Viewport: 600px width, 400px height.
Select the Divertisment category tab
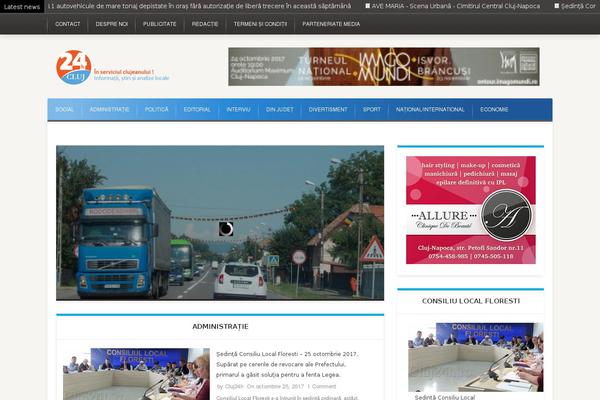coord(328,109)
